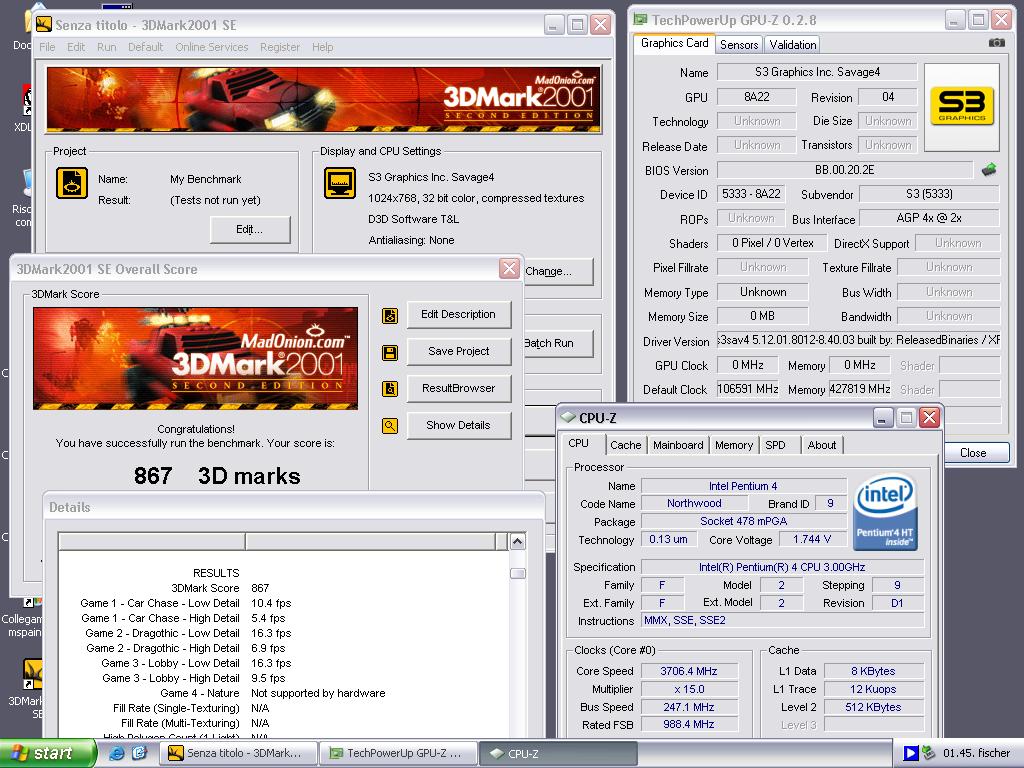Click the Edit Description button
The height and width of the screenshot is (768, 1024).
click(458, 315)
